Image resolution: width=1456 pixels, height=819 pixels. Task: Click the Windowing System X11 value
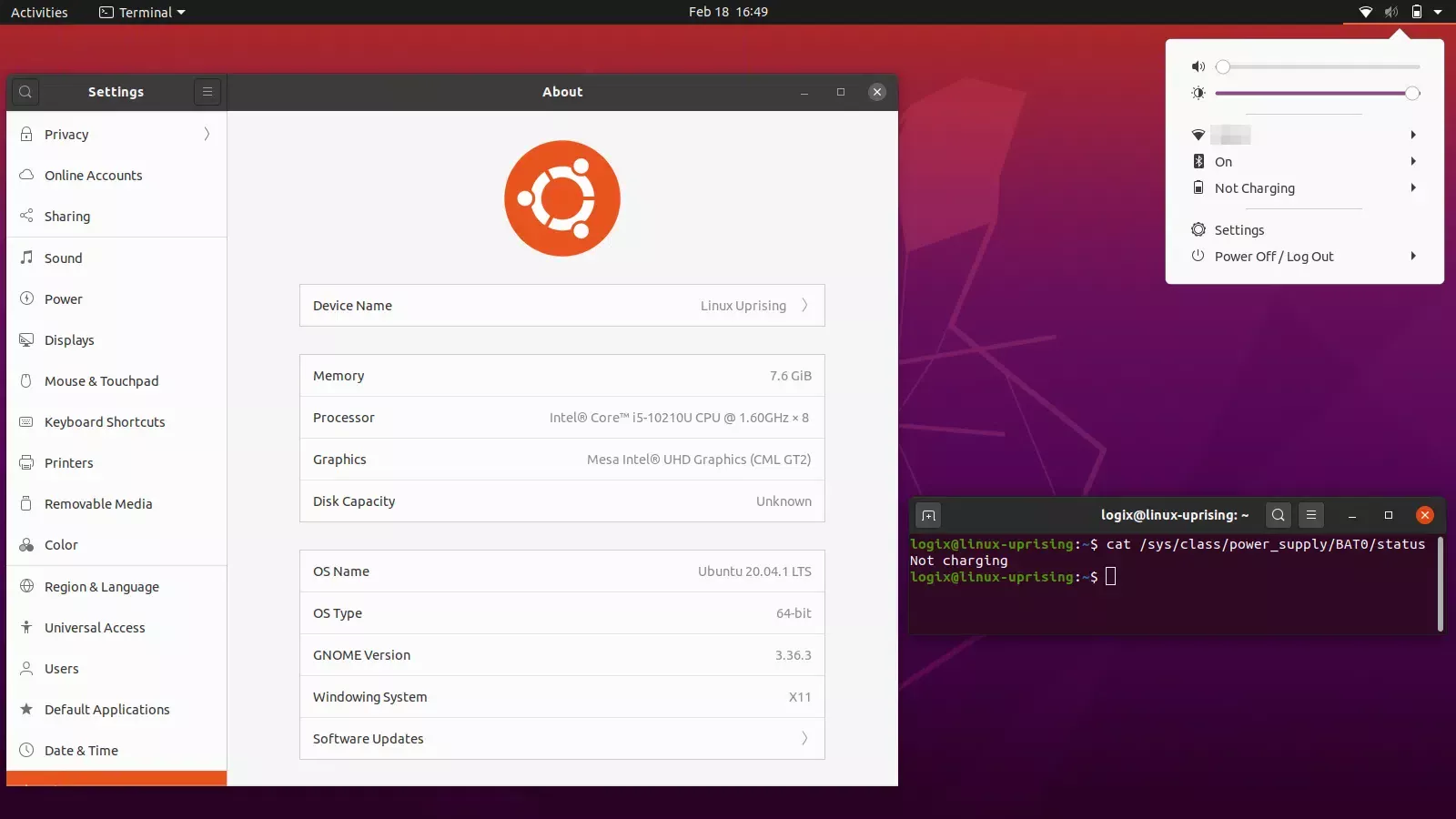pyautogui.click(x=800, y=696)
